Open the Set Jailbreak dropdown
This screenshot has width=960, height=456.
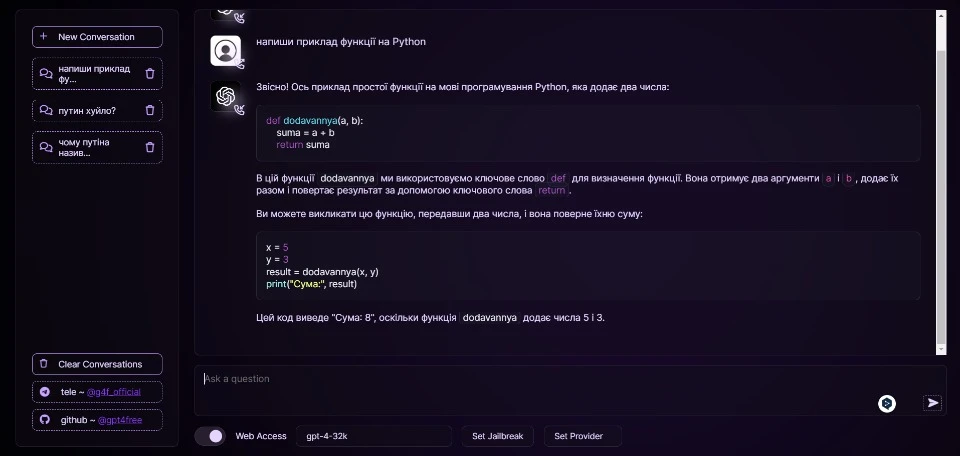497,436
